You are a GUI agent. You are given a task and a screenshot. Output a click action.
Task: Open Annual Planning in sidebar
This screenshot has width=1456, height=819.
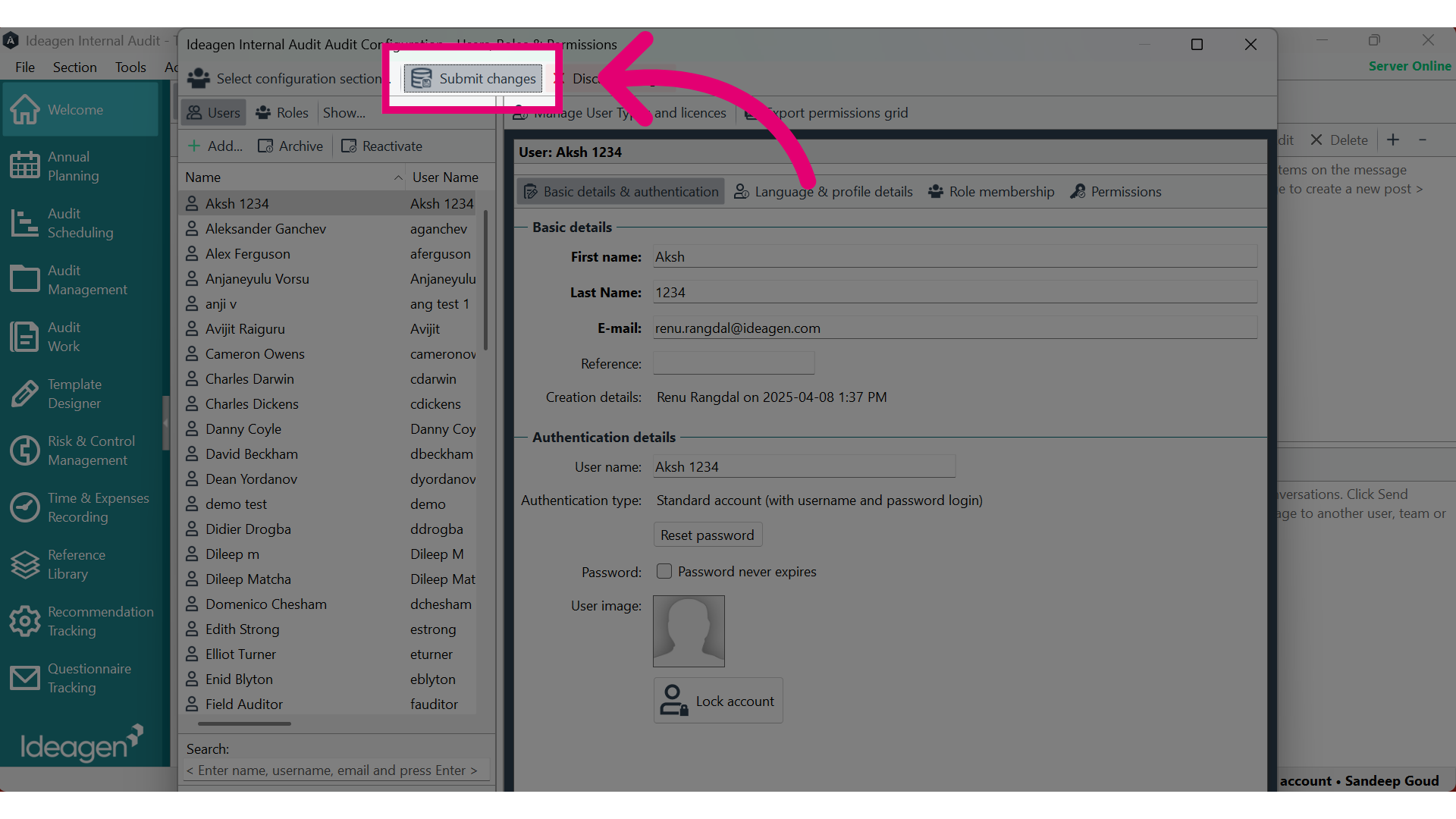pos(80,166)
